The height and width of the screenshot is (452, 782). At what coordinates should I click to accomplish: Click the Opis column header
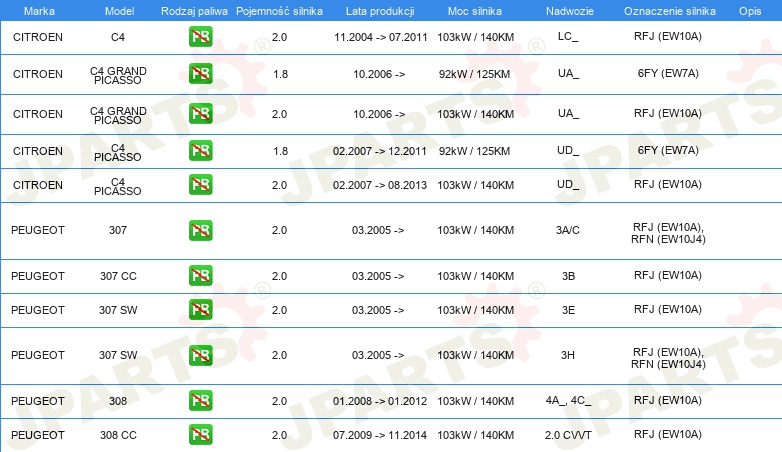point(750,11)
